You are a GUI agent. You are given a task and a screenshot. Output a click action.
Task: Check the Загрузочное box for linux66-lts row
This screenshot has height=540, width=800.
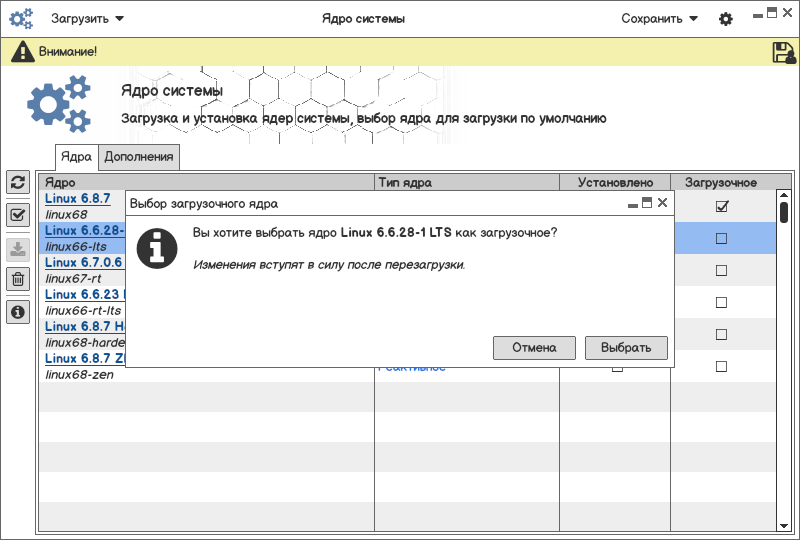[721, 238]
